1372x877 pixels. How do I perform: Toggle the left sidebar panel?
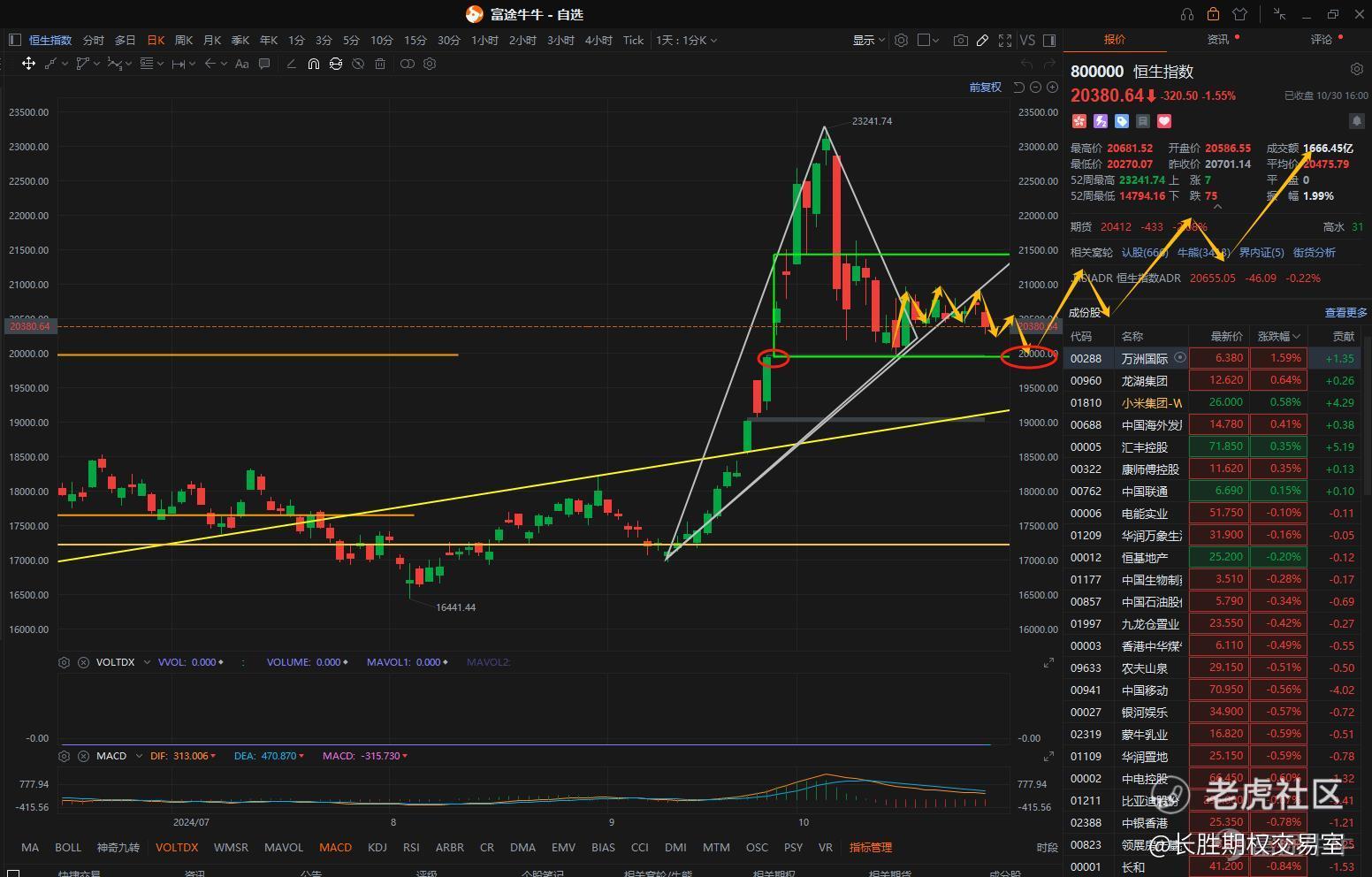[14, 40]
